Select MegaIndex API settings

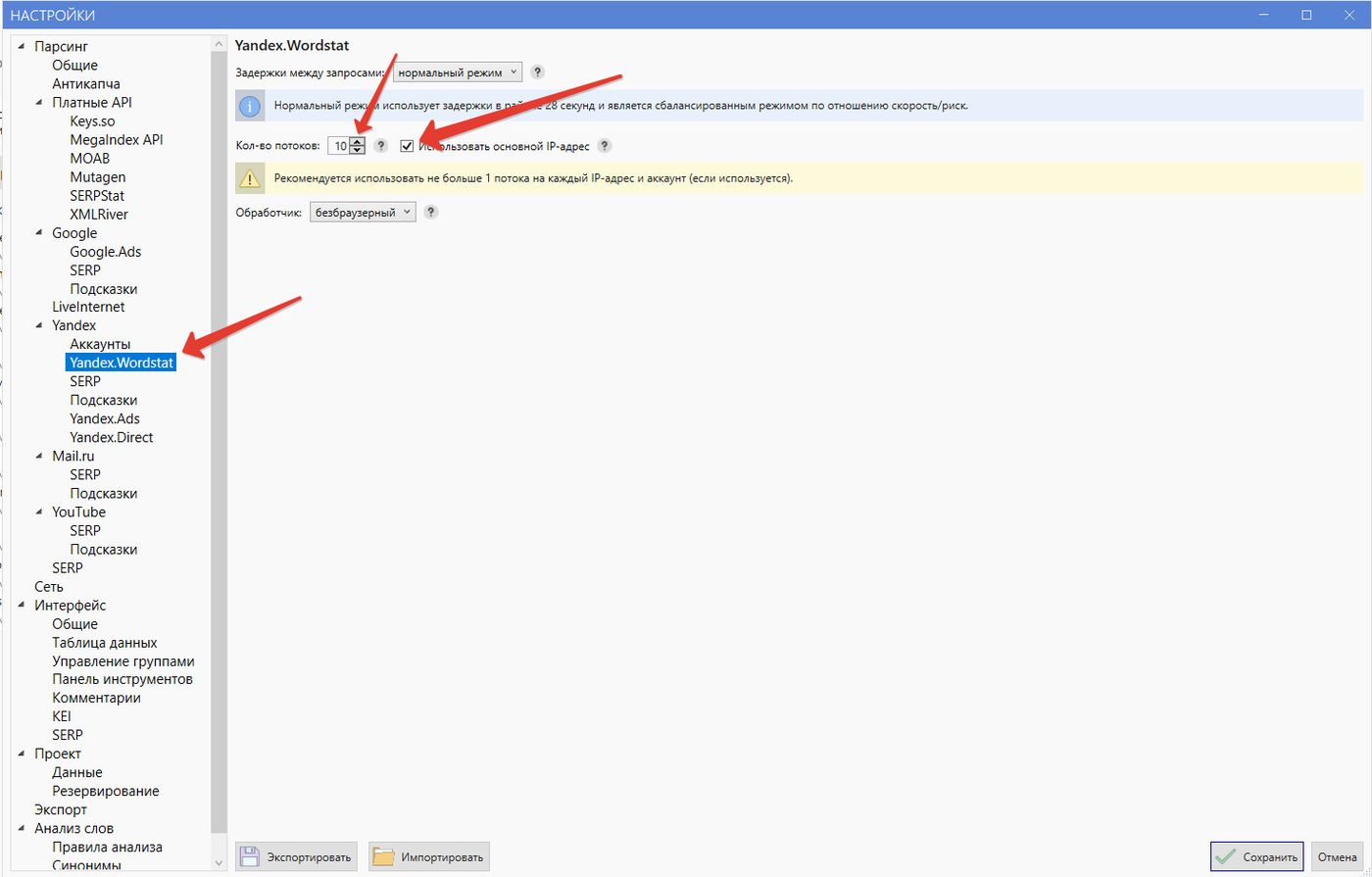click(x=117, y=140)
